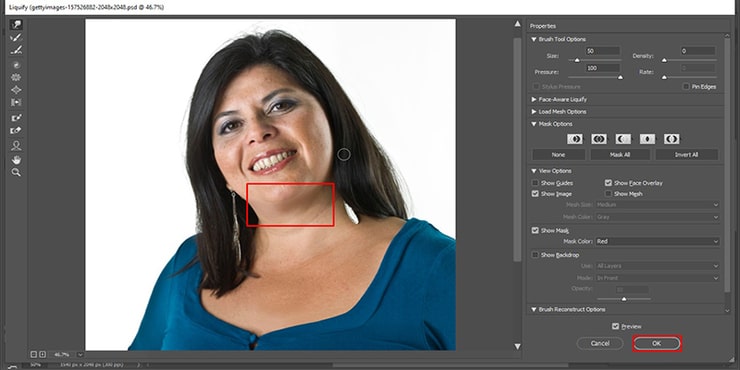
Task: Click Replace Selection mask icon
Action: pyautogui.click(x=574, y=139)
